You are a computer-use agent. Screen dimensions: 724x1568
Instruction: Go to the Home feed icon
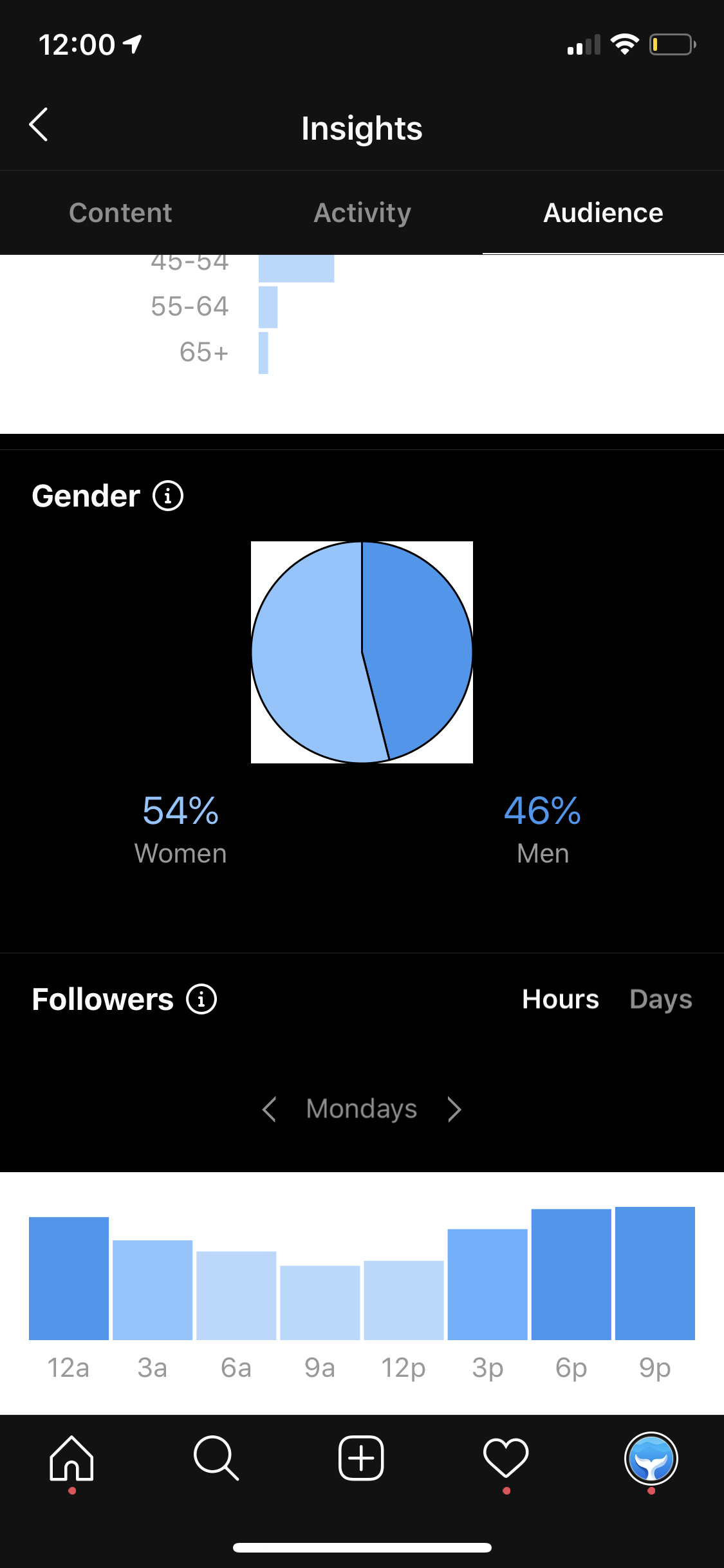click(72, 1458)
